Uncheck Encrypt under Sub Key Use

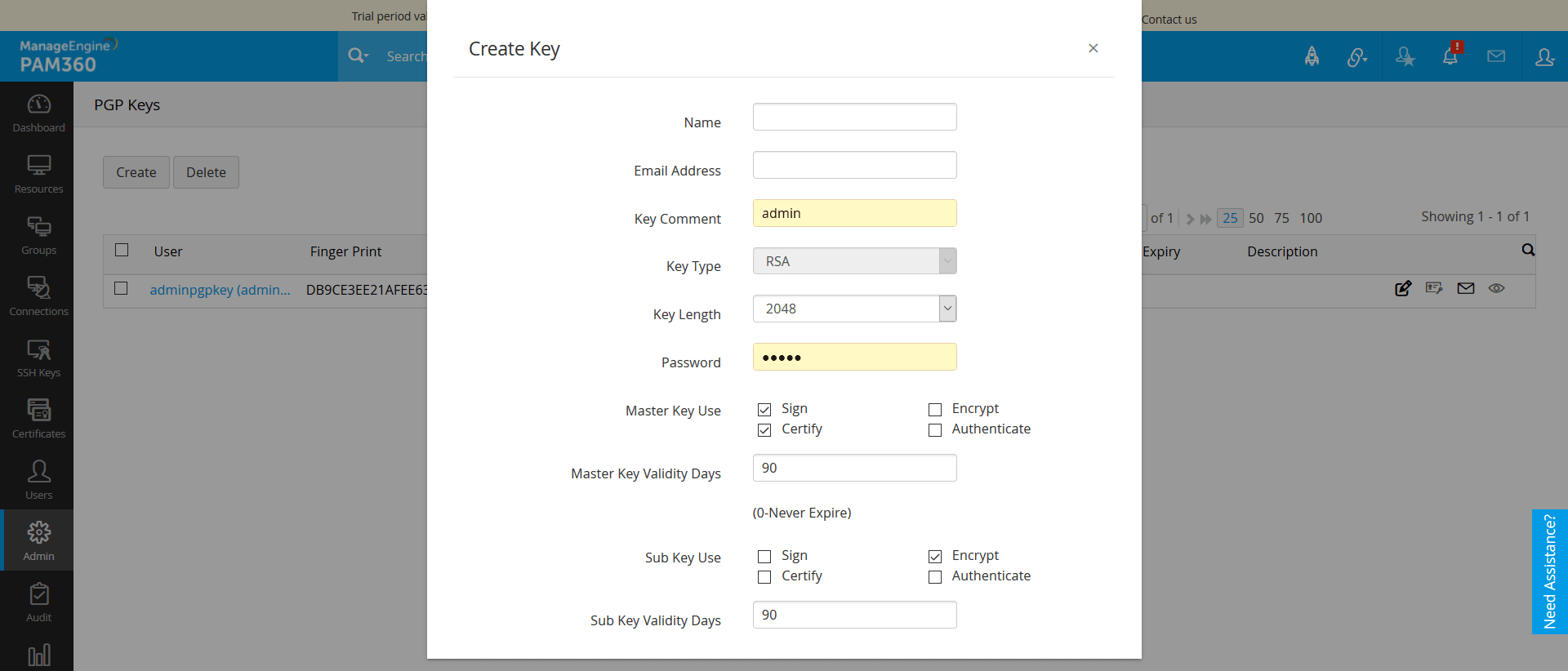[935, 557]
